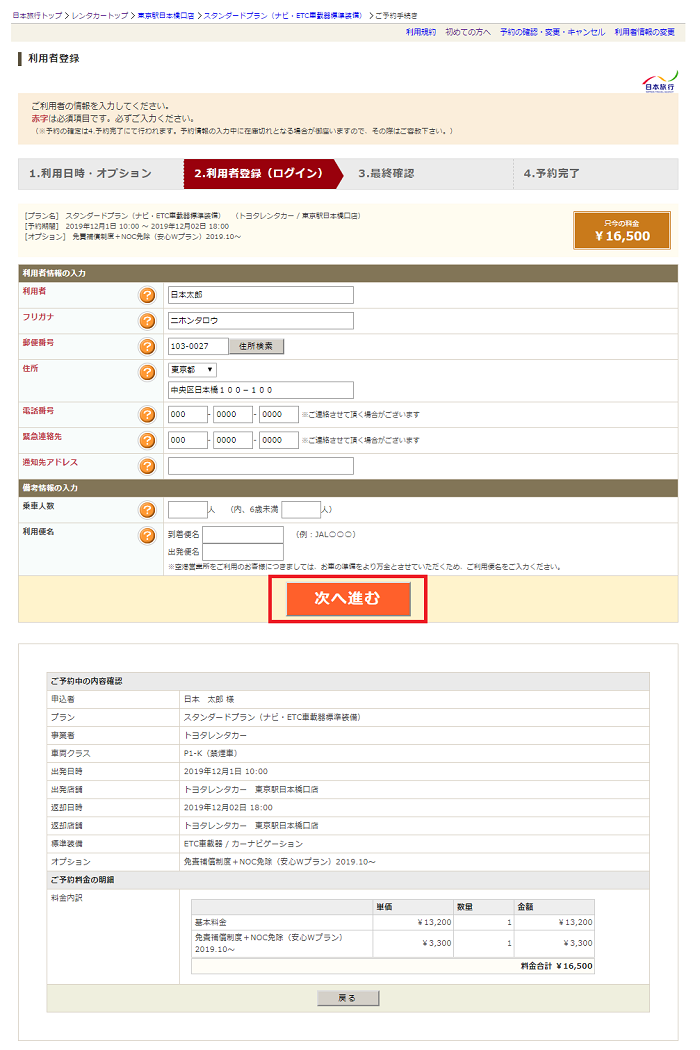
Task: Click help icon beside 通知先アドレス
Action: pos(147,466)
